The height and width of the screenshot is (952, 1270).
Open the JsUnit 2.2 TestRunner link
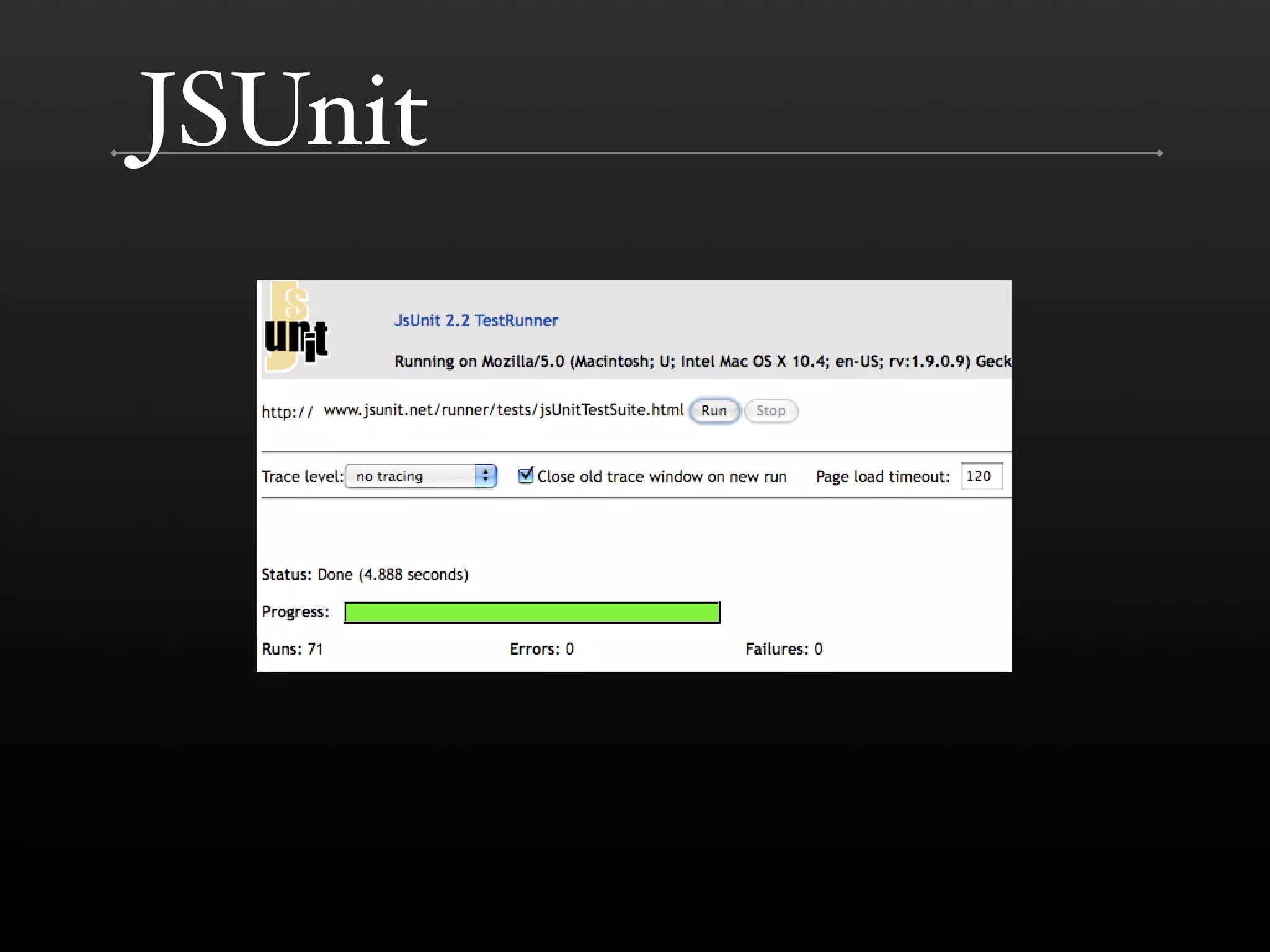click(x=476, y=320)
